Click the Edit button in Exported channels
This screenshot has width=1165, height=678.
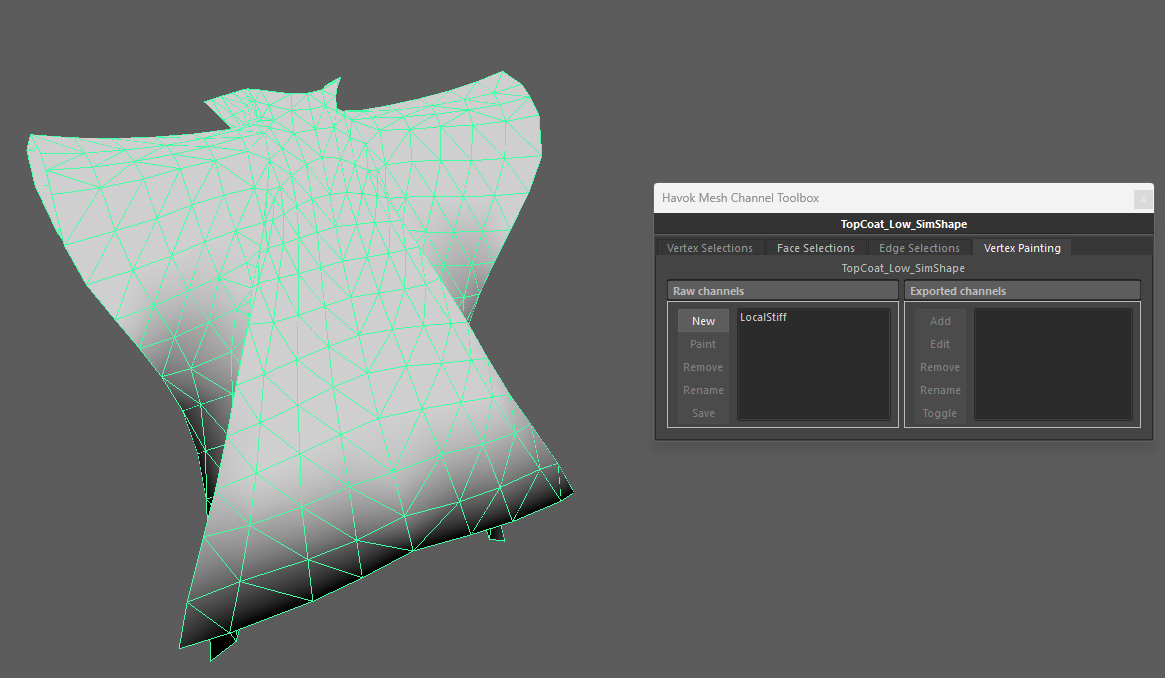[940, 344]
